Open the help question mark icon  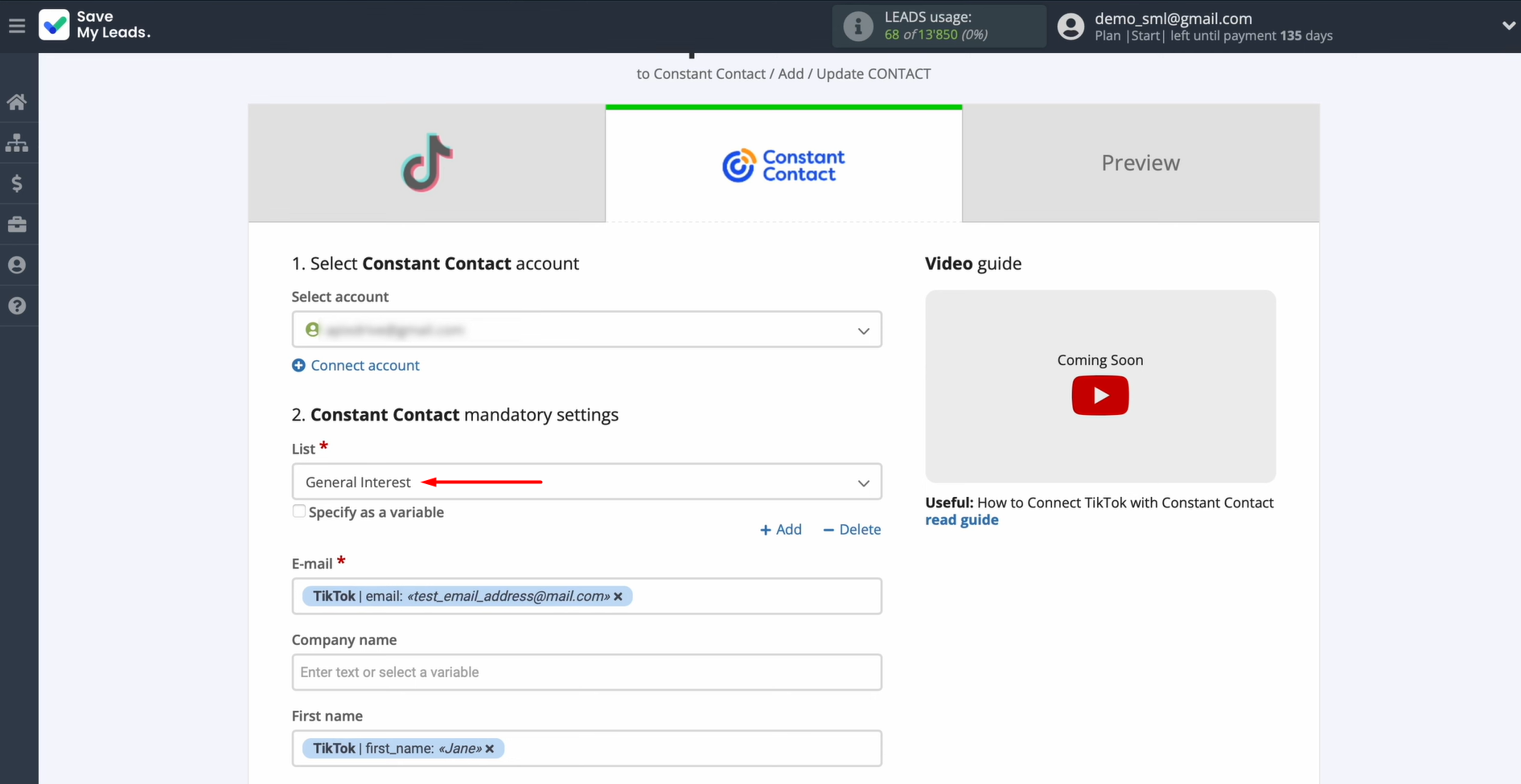point(17,306)
